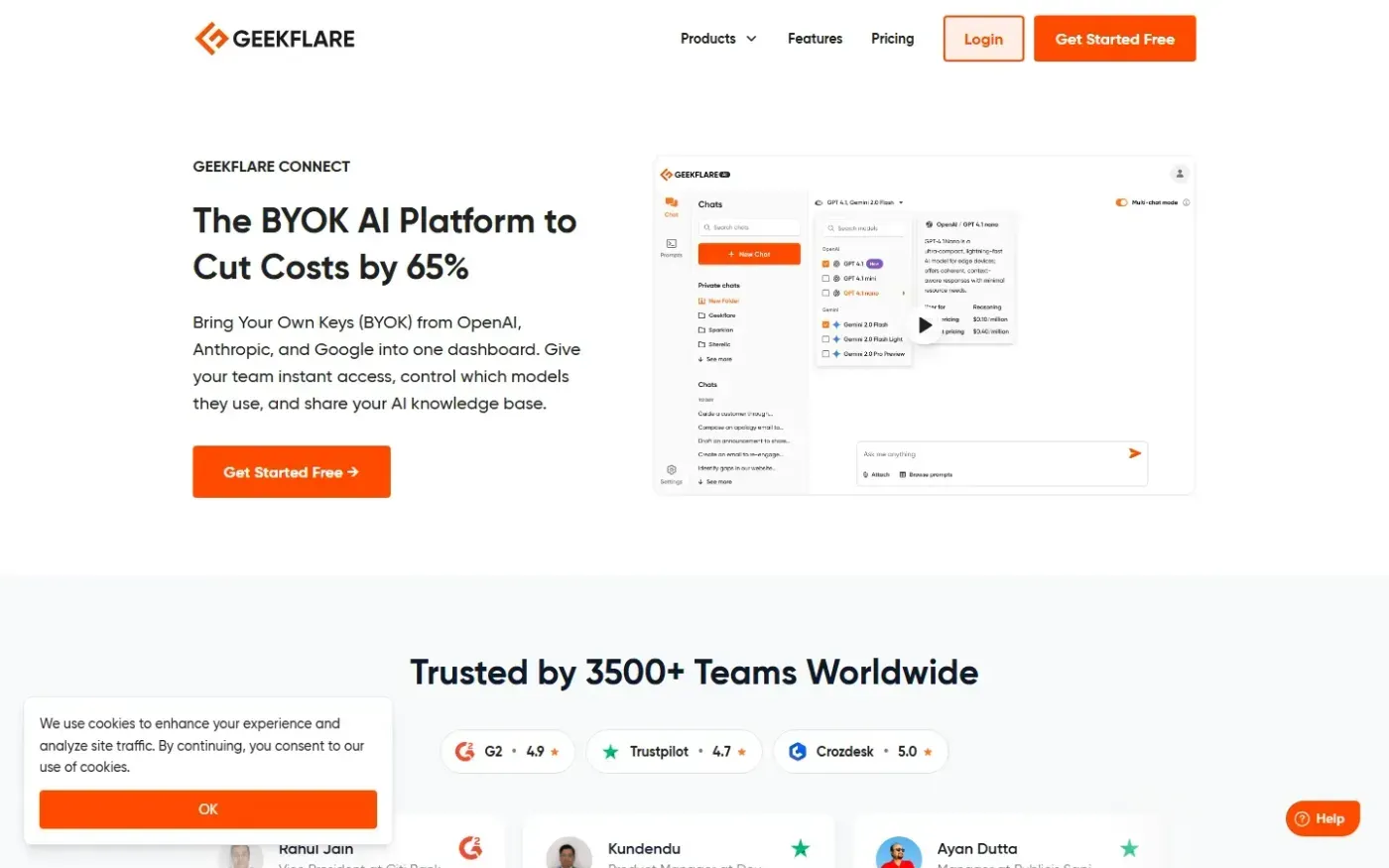Screen dimensions: 1389x868
Task: Check the GPT 4.1 nano checkbox
Action: coord(825,294)
